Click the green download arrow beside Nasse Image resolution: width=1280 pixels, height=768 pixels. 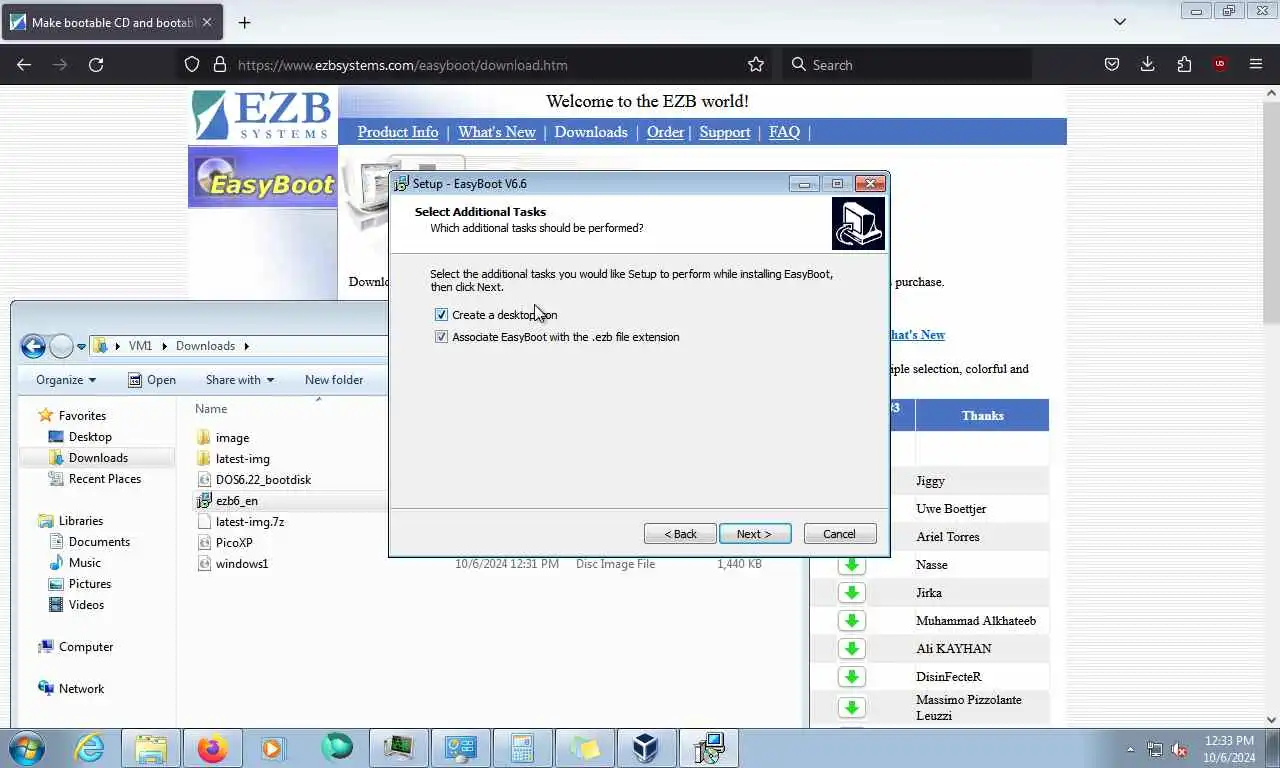click(852, 565)
